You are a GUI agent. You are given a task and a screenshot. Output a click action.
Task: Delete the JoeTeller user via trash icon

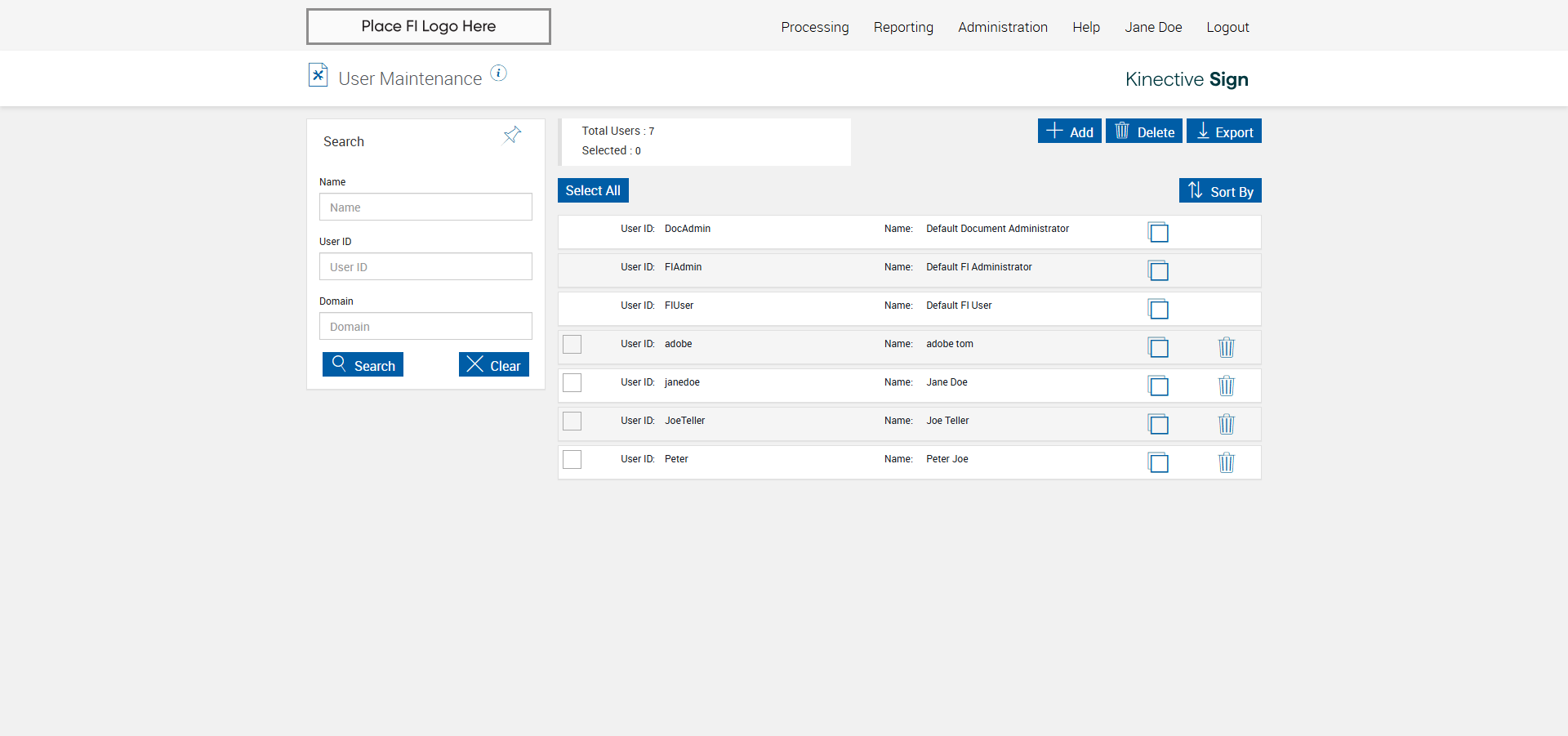coord(1227,424)
